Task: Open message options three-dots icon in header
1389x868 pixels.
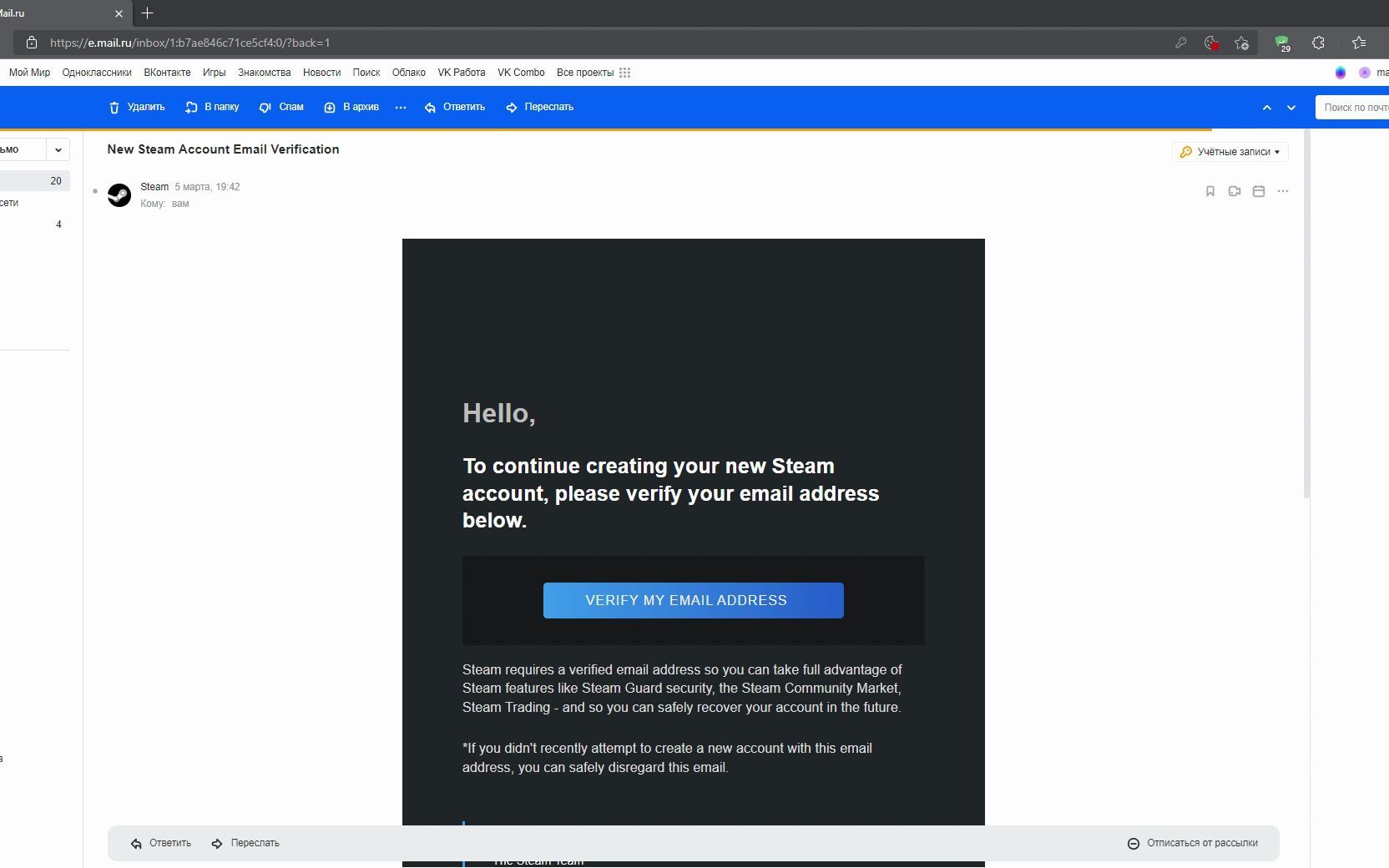Action: click(1283, 191)
